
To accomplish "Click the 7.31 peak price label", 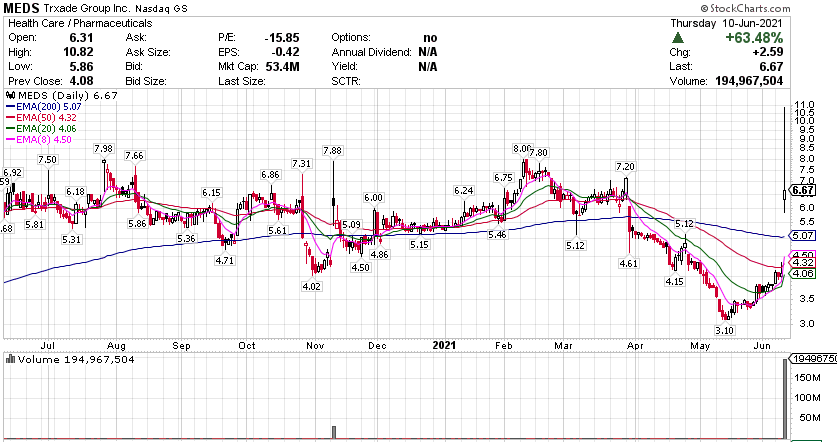I will (x=302, y=163).
